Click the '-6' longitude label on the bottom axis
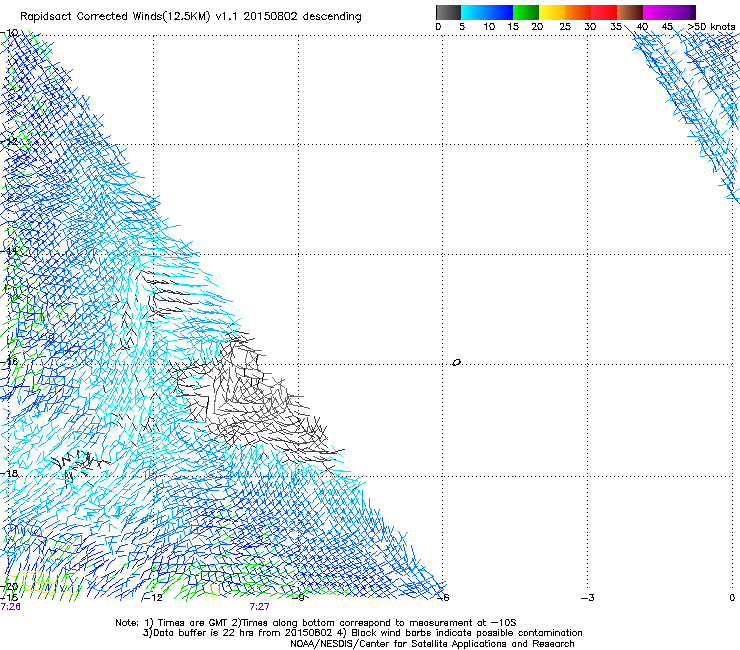This screenshot has width=740, height=650. (443, 598)
